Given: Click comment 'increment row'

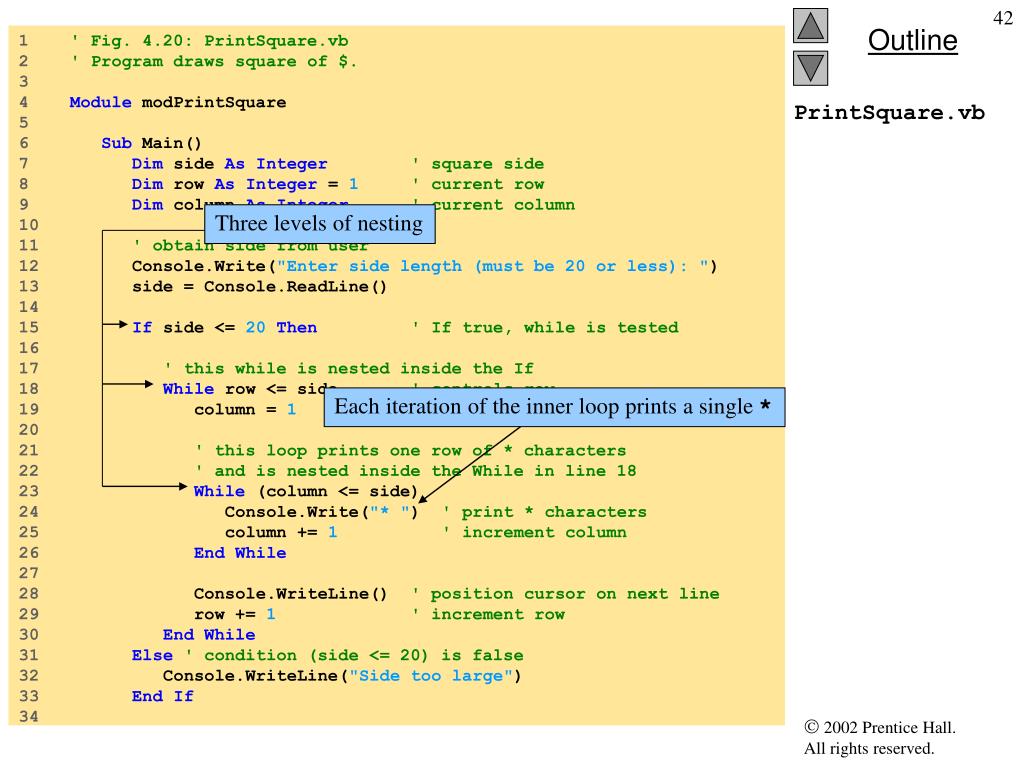Looking at the screenshot, I should click(489, 614).
